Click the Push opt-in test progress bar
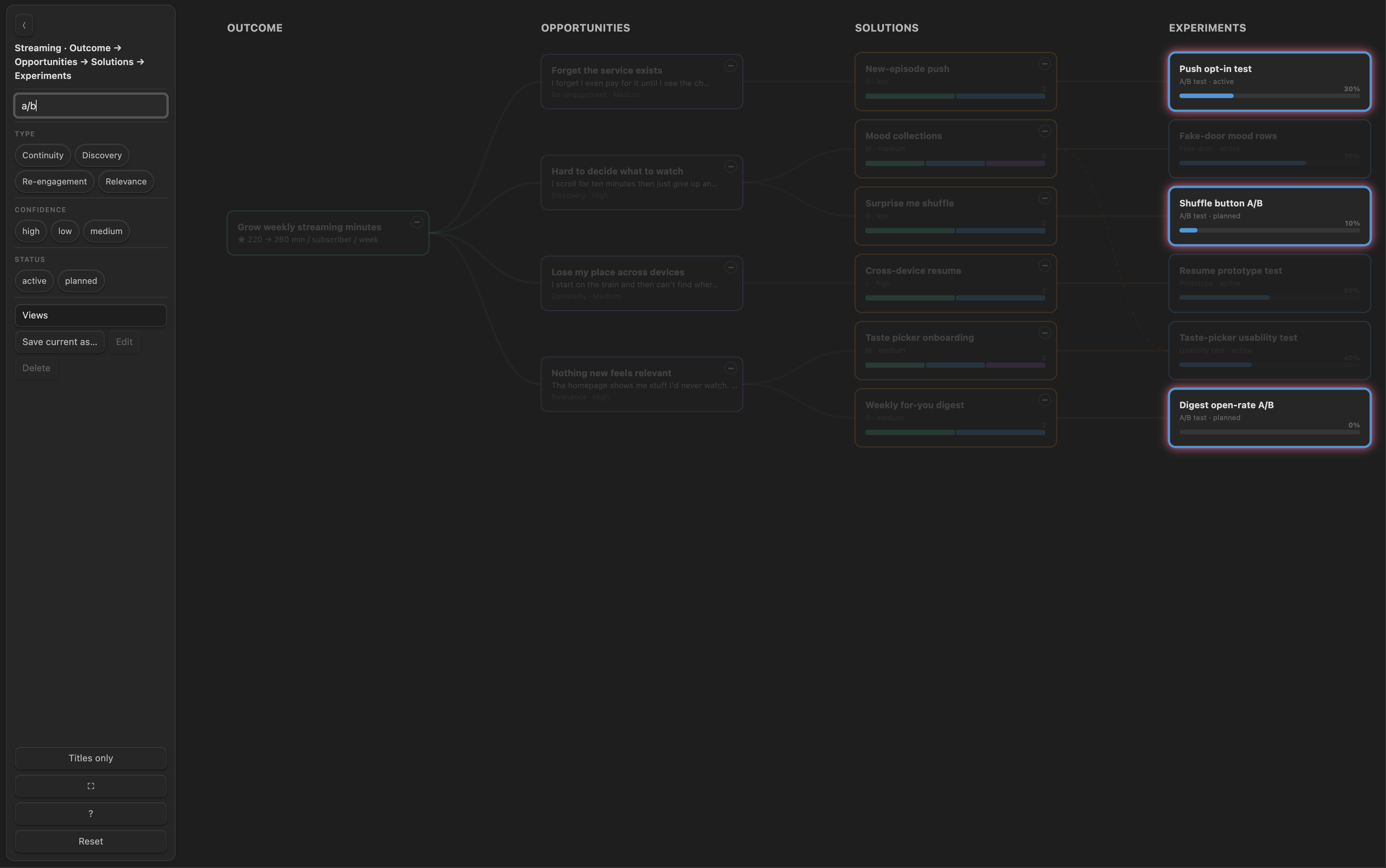Viewport: 1386px width, 868px height. pos(1269,96)
